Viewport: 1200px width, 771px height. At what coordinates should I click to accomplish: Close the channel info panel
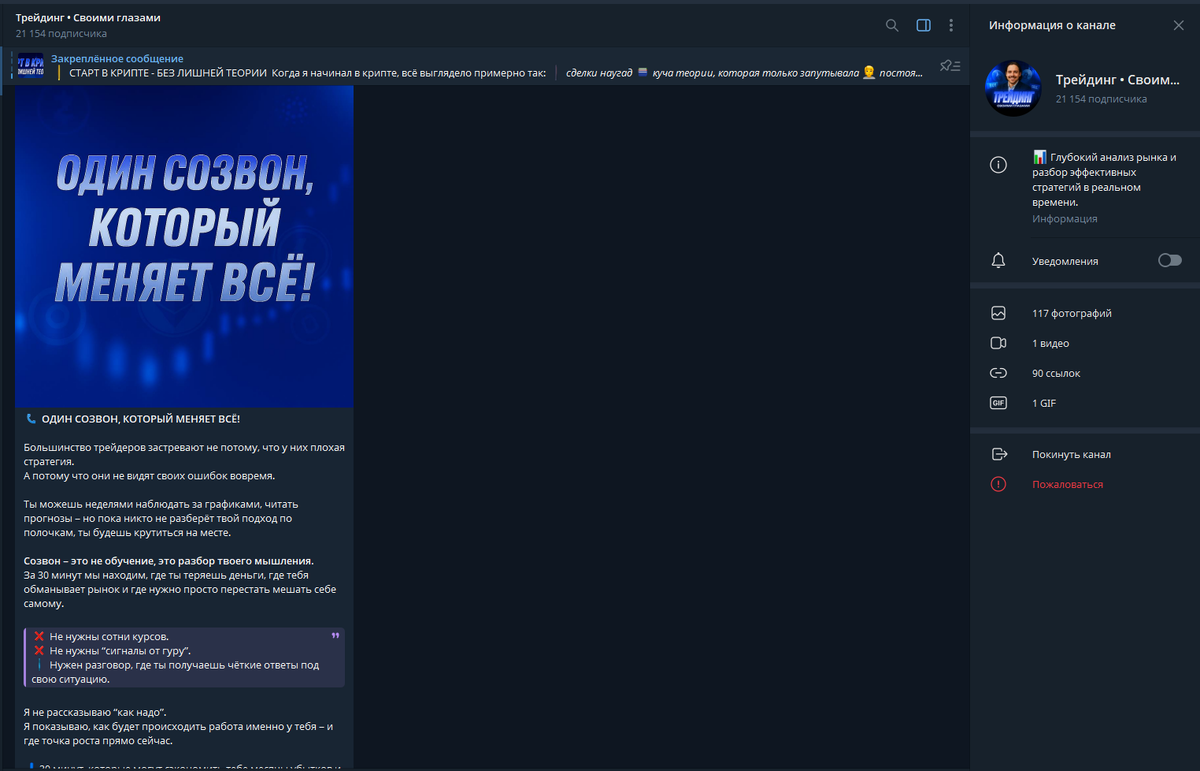(x=1178, y=25)
